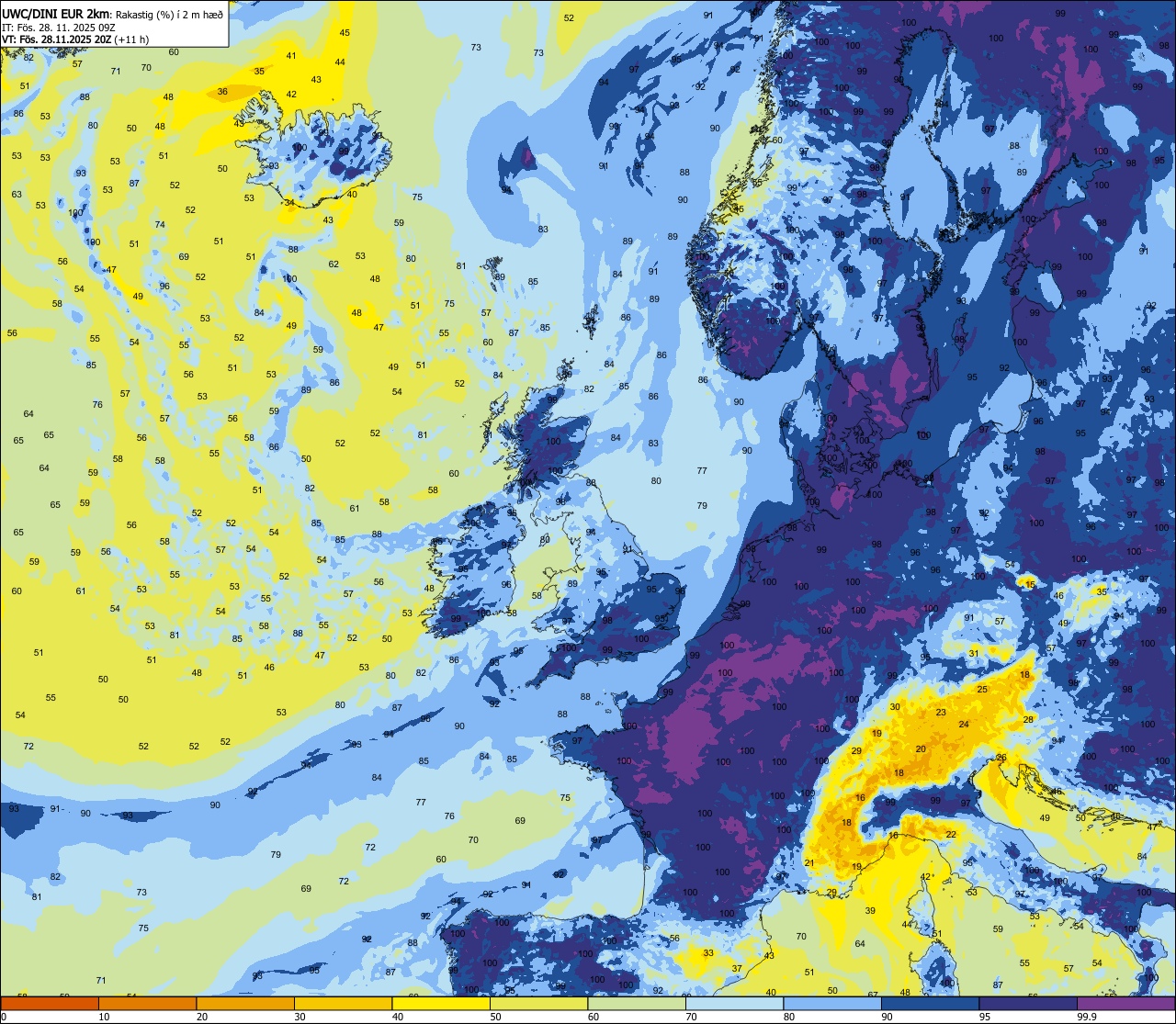Click the humidity value 21 in southern France
1176x1024 pixels.
(x=809, y=862)
